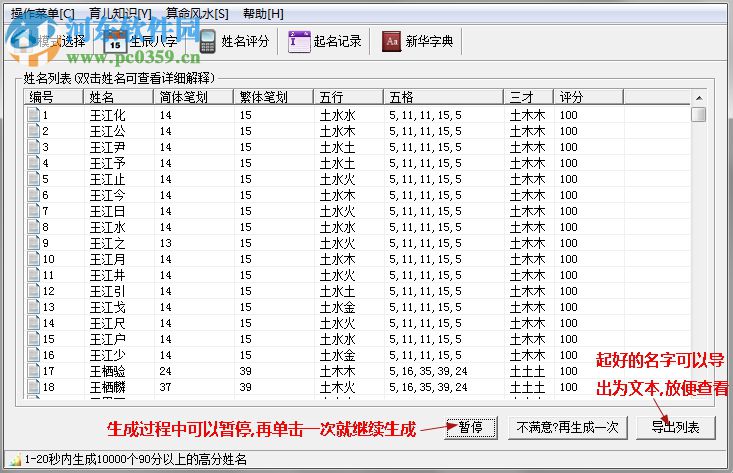Click document icon of row 8
Image resolution: width=733 pixels, height=473 pixels.
33,227
